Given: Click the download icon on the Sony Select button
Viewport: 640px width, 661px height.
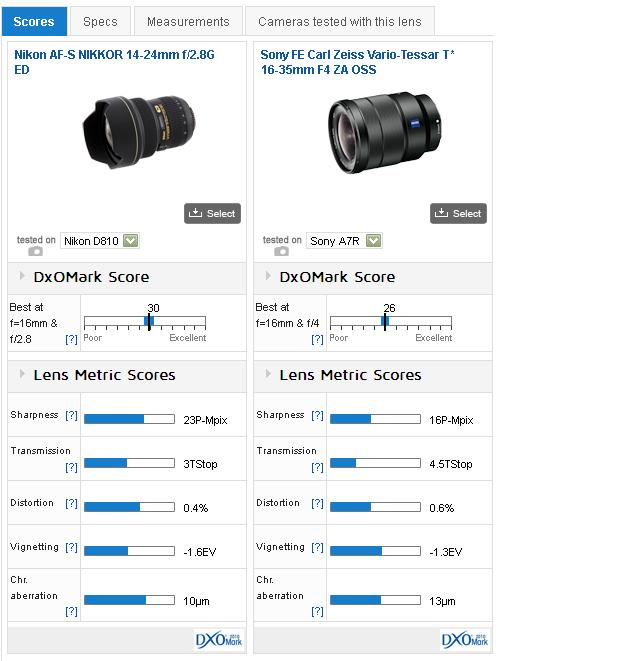Looking at the screenshot, I should tap(441, 212).
